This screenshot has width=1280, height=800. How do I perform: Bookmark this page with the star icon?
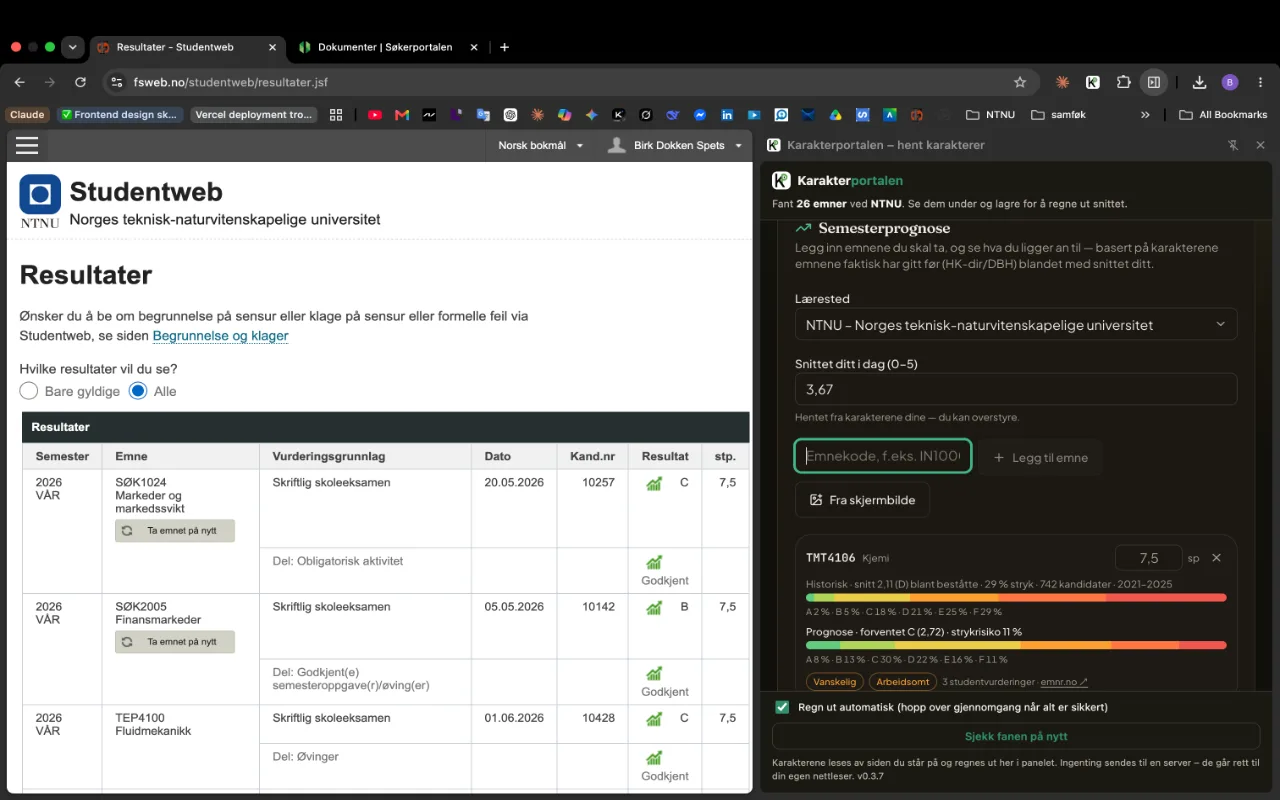pos(1020,82)
